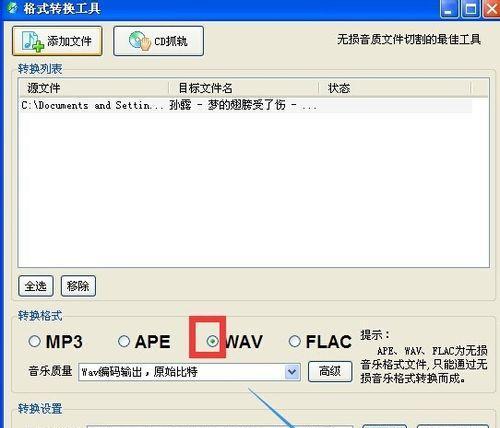This screenshot has width=500, height=428.
Task: Minimize the format converter window
Action: coord(449,9)
